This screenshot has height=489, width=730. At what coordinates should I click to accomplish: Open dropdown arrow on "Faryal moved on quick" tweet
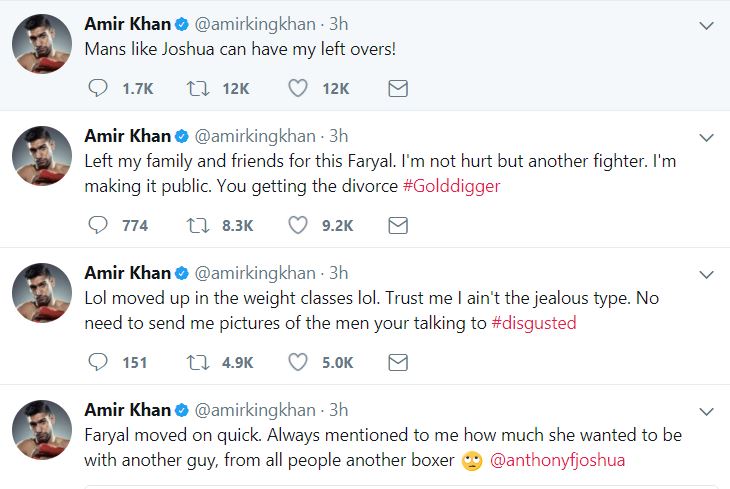(x=706, y=411)
